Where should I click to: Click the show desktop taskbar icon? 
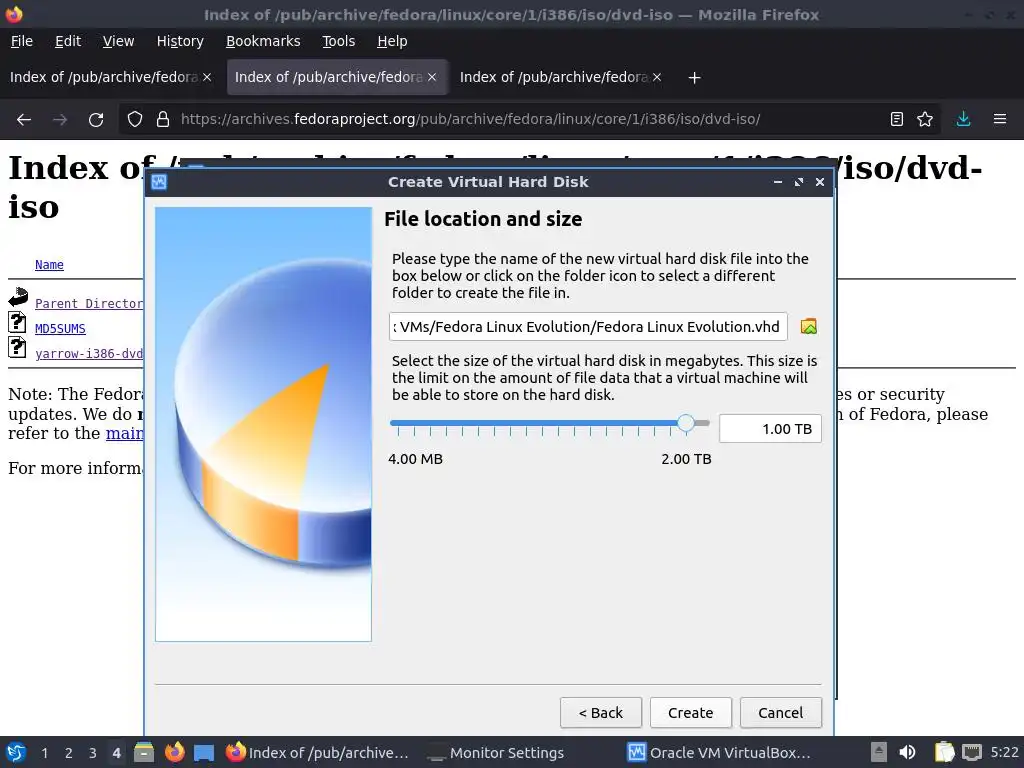(204, 753)
